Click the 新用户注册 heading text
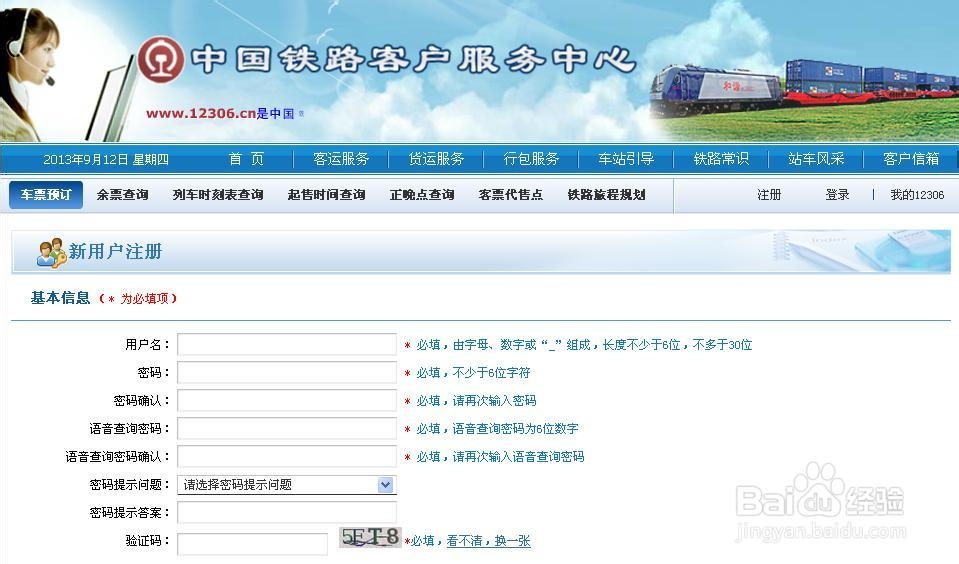The width and height of the screenshot is (959, 564). (115, 251)
